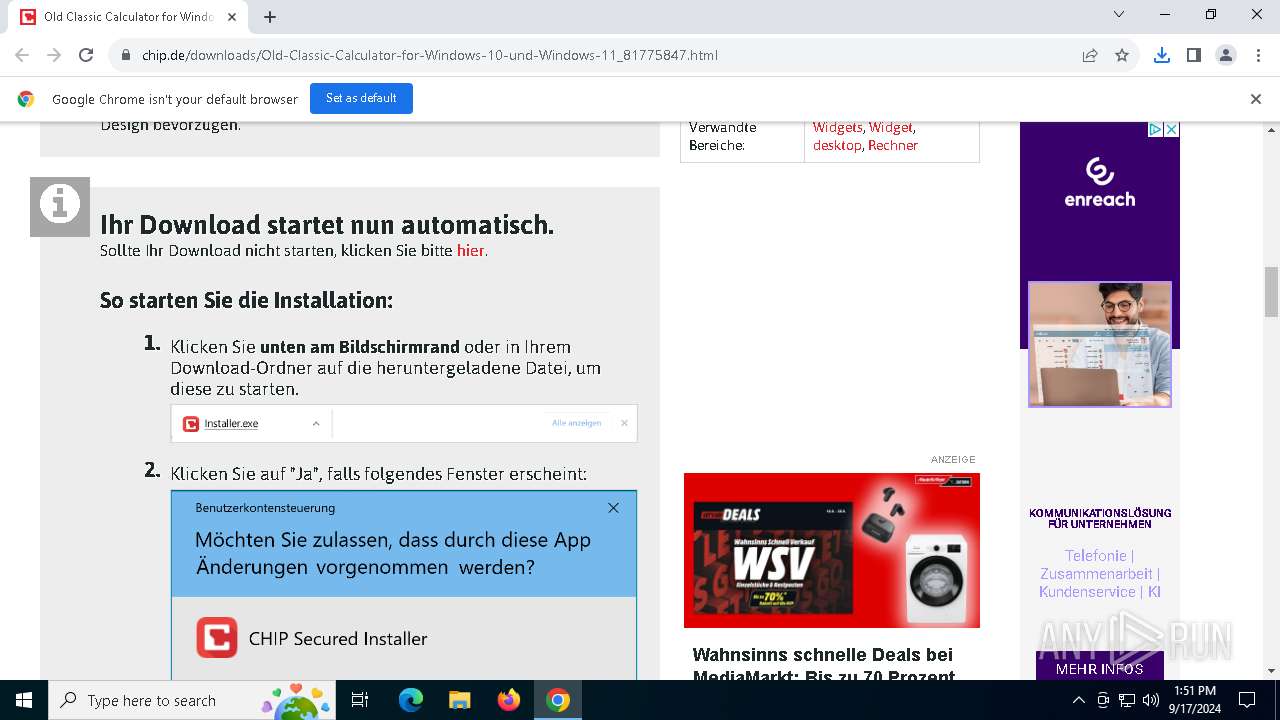Click the 'hier' download link
1280x720 pixels.
(x=470, y=251)
